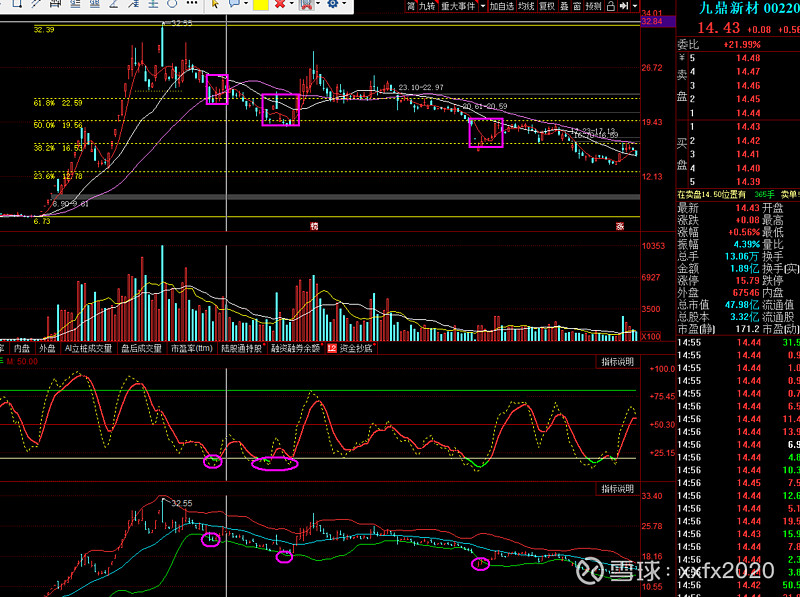Viewport: 800px width, 597px height.
Task: Click the skip-to-end arrow icon
Action: pyautogui.click(x=624, y=6)
